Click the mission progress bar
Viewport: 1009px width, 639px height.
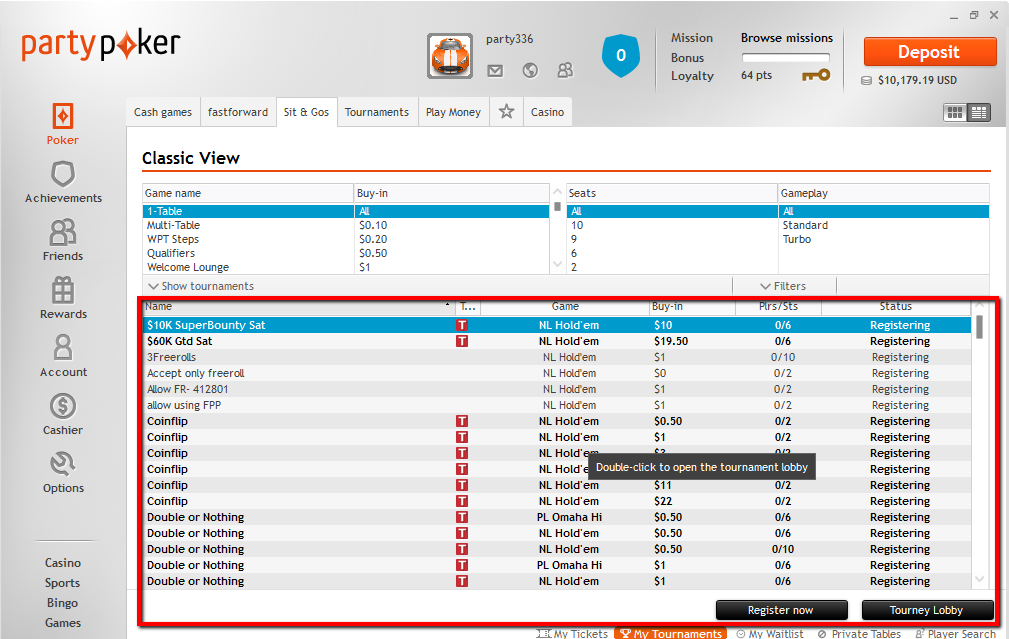786,57
